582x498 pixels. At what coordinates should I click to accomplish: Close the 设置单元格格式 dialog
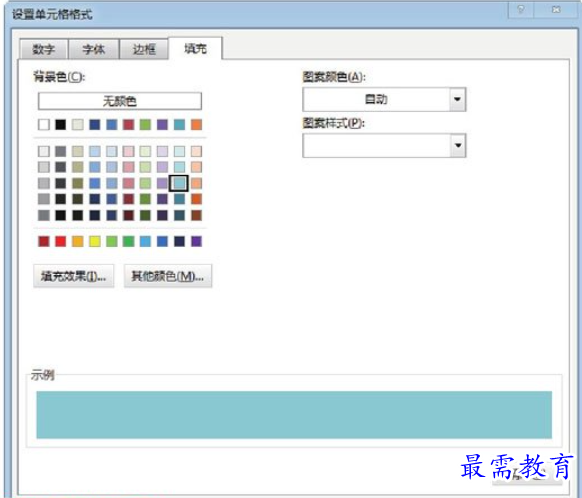(x=556, y=10)
